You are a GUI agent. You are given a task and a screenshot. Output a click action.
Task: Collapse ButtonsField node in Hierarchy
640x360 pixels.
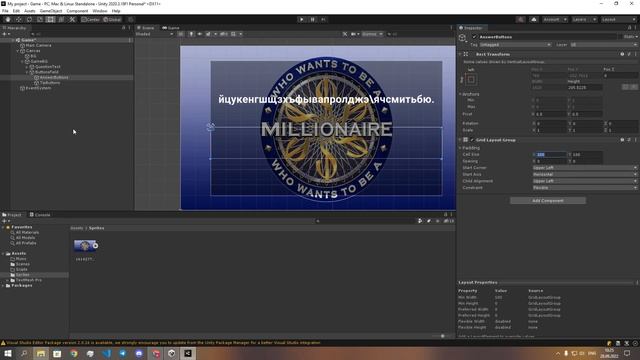point(27,72)
